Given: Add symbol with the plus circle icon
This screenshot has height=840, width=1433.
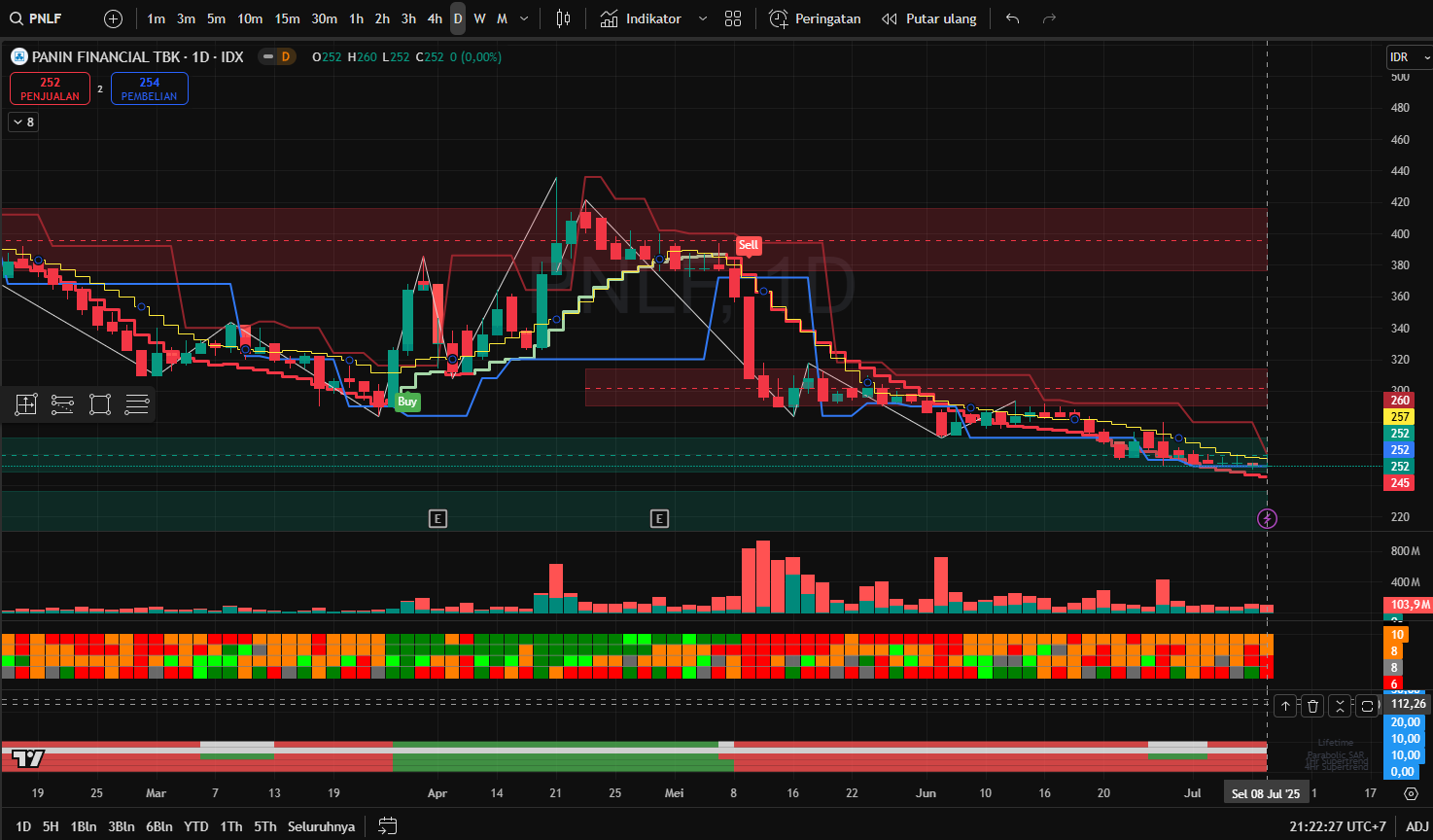Looking at the screenshot, I should pyautogui.click(x=113, y=18).
